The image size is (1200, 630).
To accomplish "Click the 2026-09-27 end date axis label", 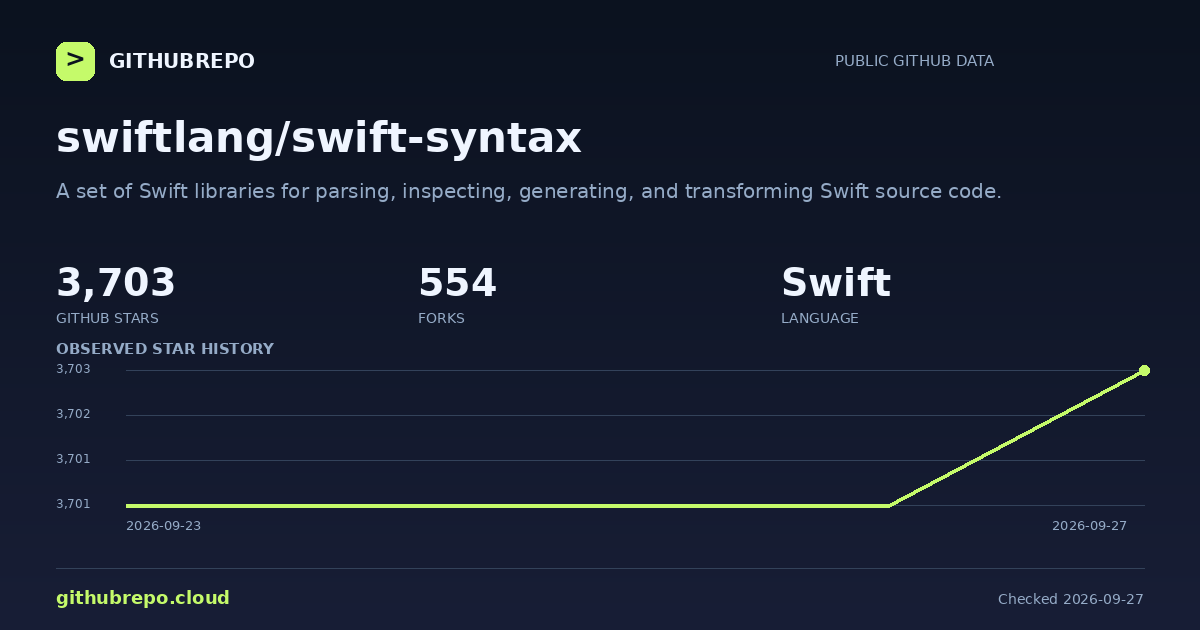I will [1089, 526].
